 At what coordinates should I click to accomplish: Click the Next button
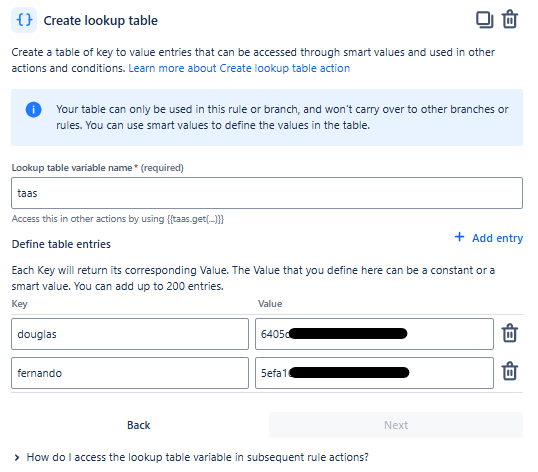[x=396, y=425]
